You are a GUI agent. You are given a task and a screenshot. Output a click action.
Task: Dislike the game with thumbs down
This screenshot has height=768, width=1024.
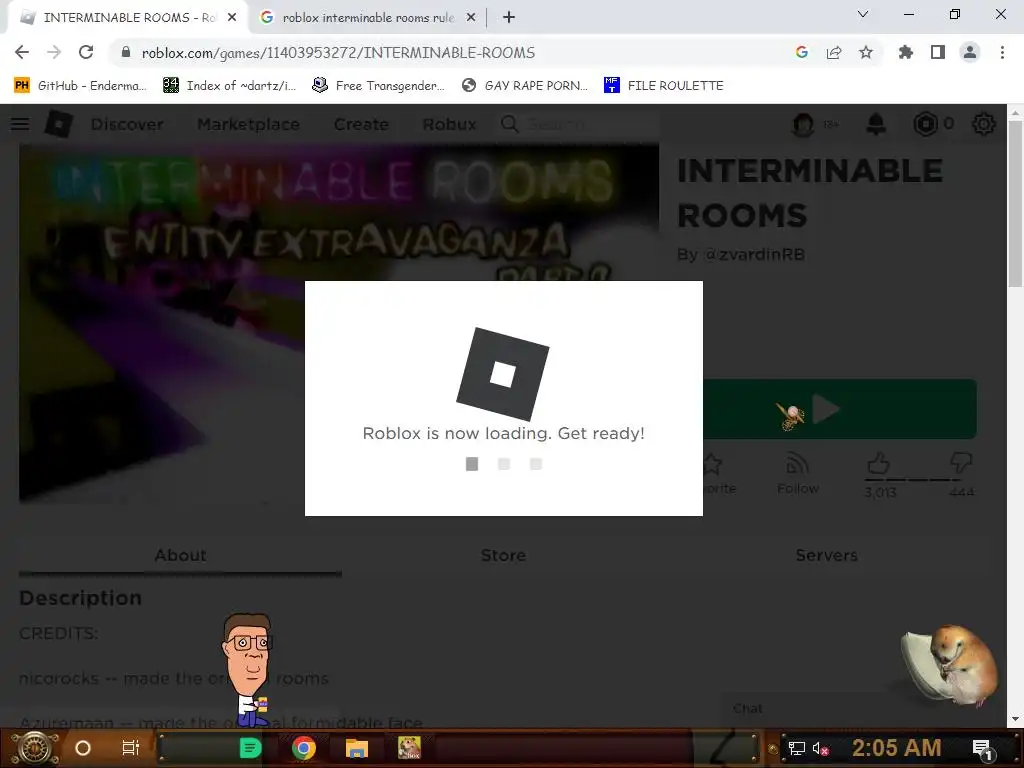961,462
